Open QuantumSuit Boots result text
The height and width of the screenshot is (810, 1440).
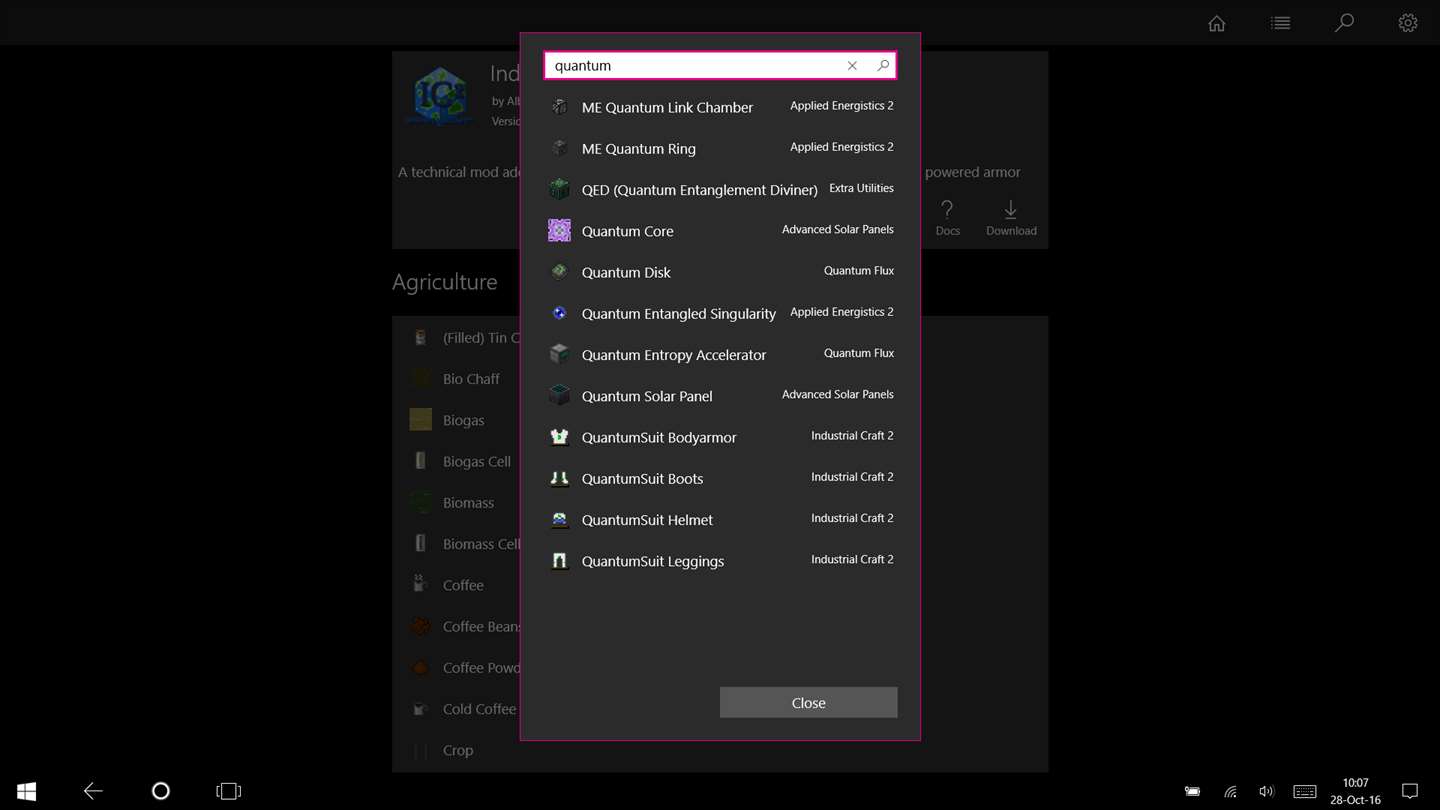tap(642, 478)
